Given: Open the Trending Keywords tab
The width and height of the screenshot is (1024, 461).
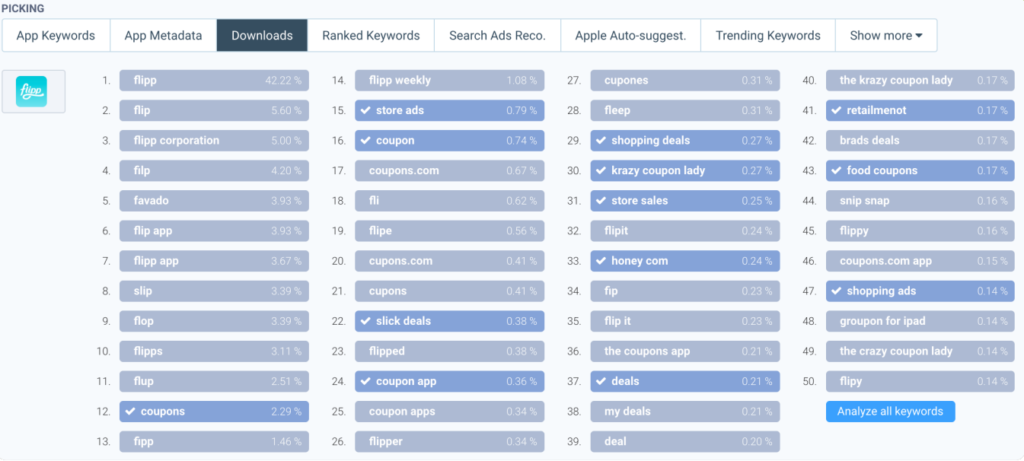Looking at the screenshot, I should 768,35.
